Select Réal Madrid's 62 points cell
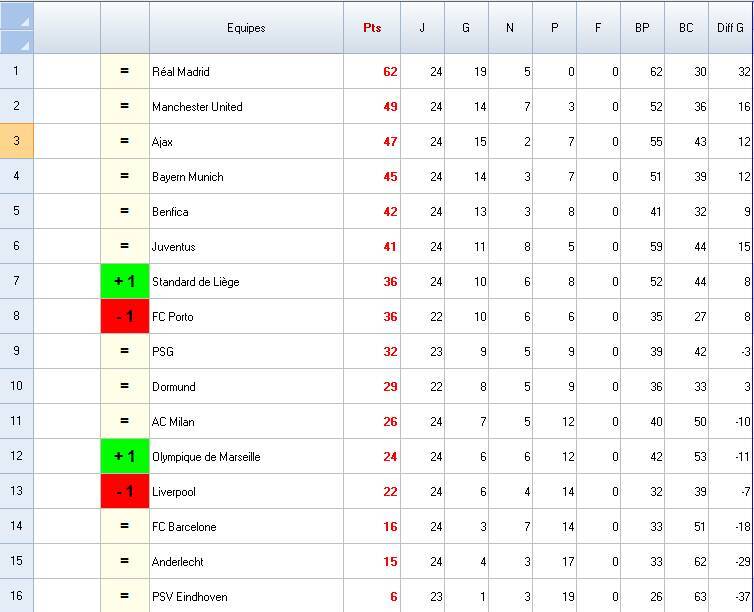This screenshot has width=754, height=612. click(x=372, y=71)
